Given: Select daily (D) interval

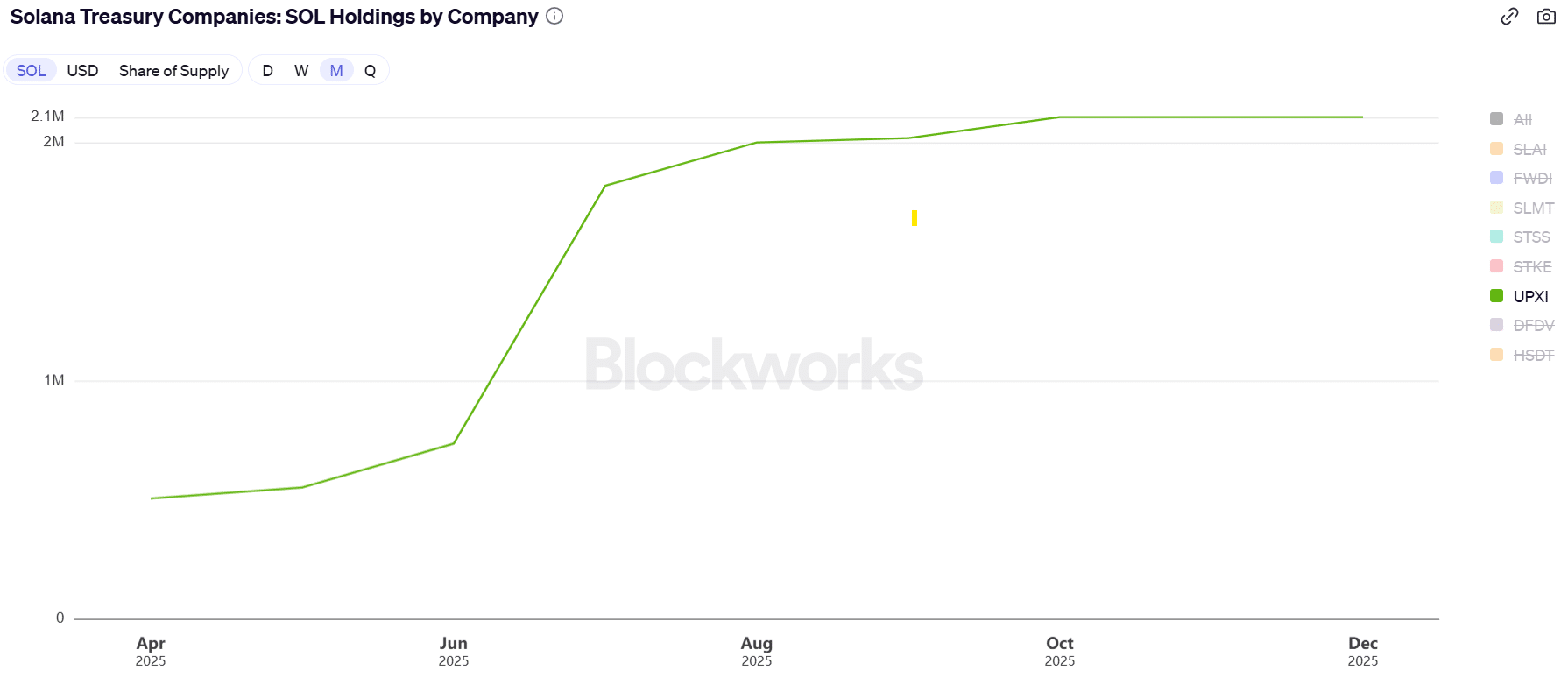Looking at the screenshot, I should [x=268, y=71].
